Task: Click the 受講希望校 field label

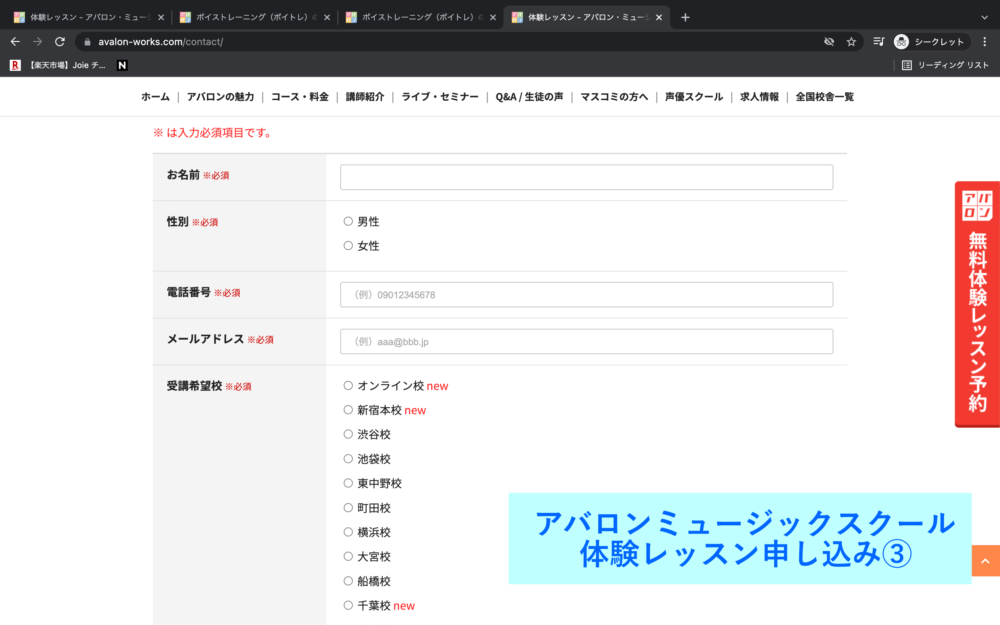Action: [195, 386]
